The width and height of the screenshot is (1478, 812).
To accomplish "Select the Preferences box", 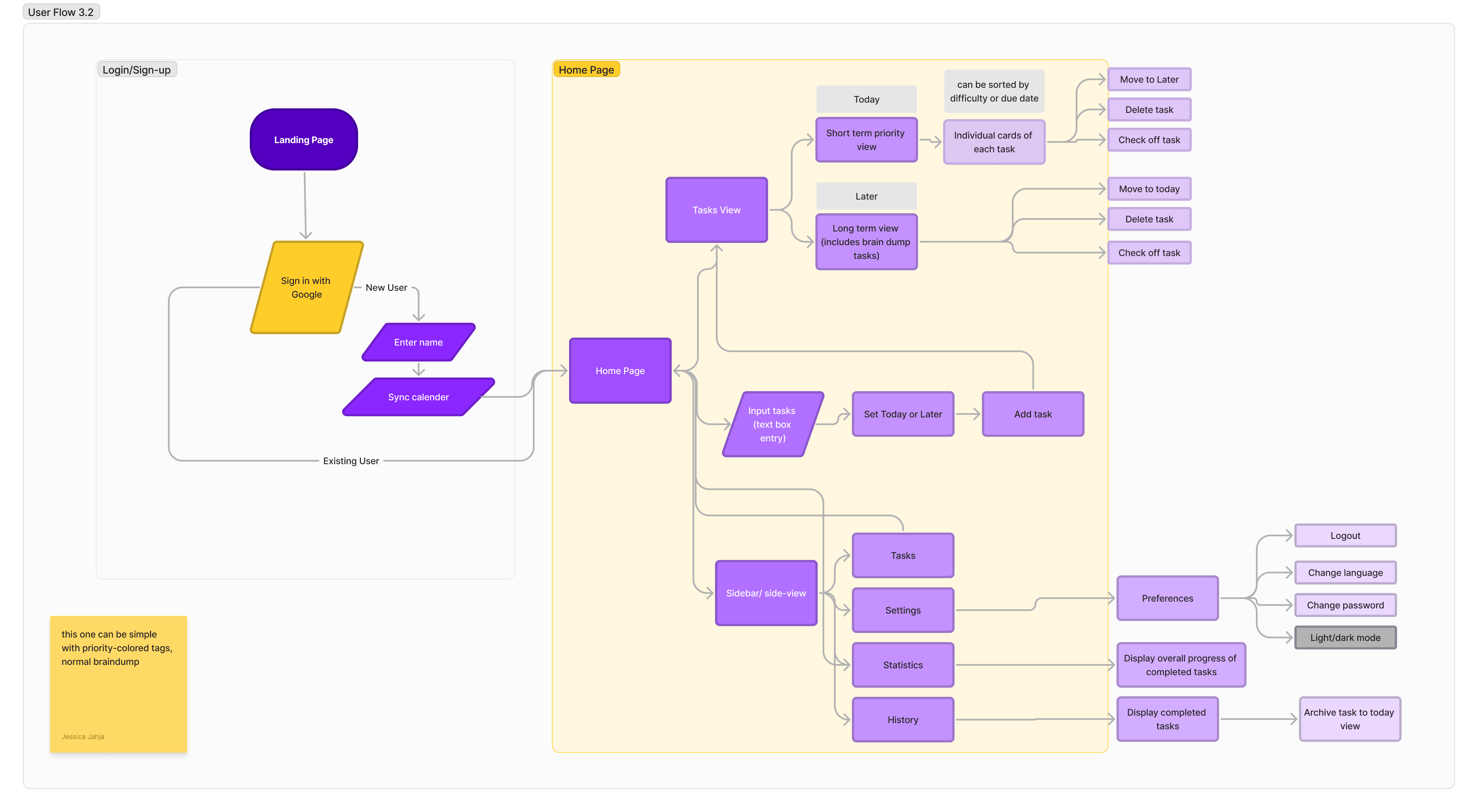I will click(1167, 598).
